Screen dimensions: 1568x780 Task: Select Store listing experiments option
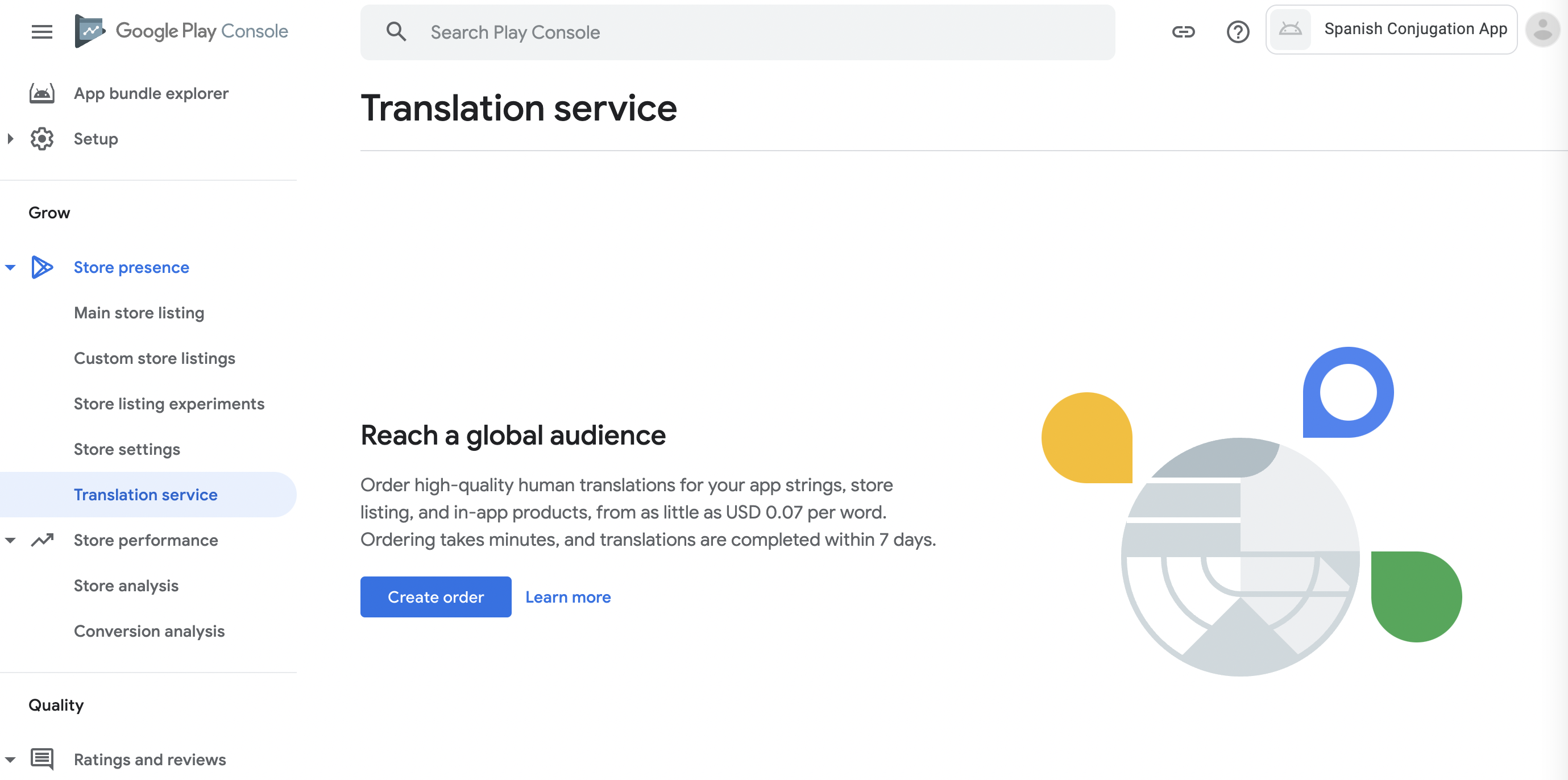(169, 403)
